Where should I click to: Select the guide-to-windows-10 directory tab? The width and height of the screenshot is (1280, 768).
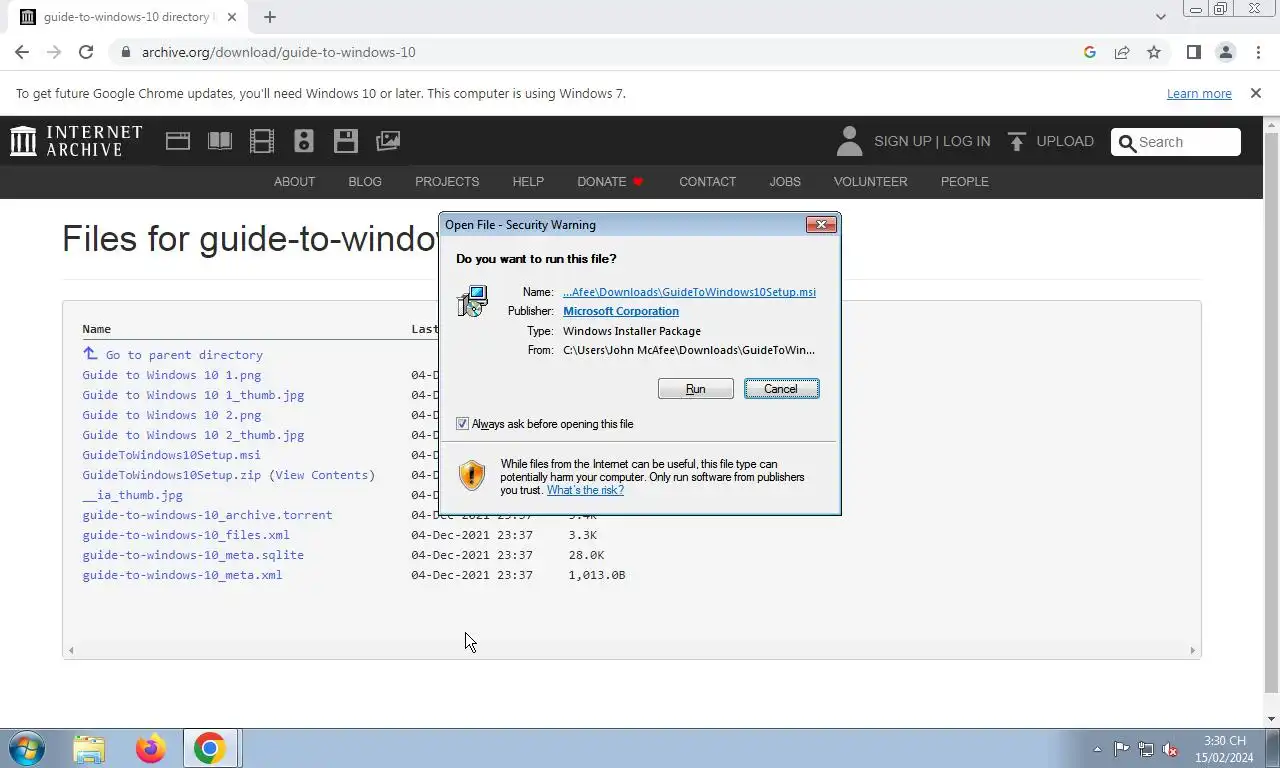point(128,17)
